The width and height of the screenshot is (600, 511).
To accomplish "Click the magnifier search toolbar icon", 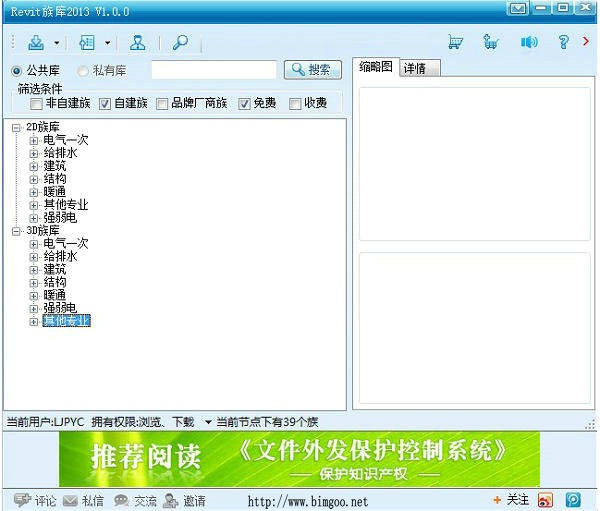I will click(x=180, y=43).
